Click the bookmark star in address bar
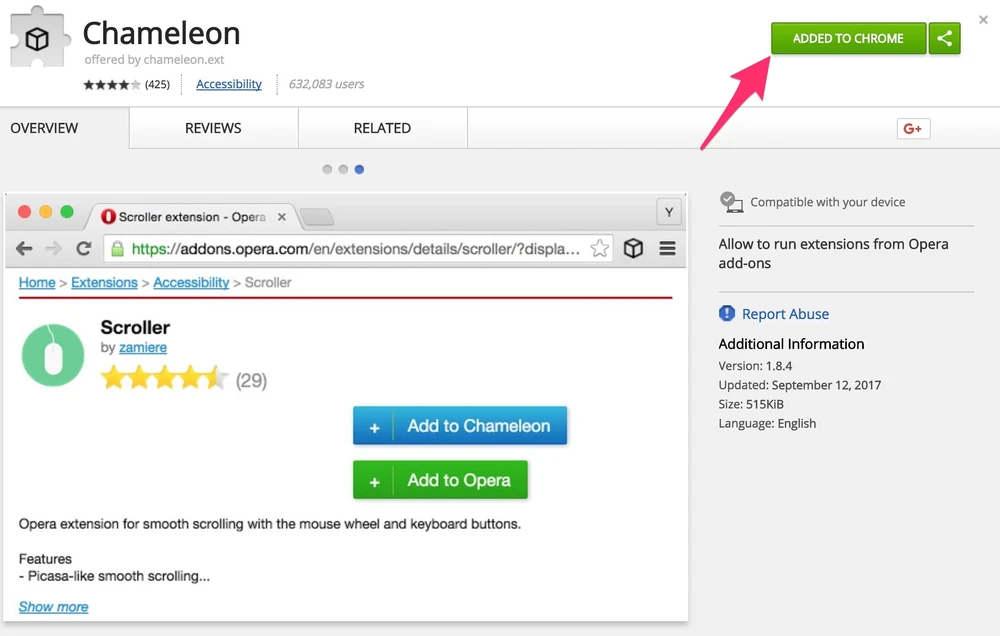The height and width of the screenshot is (636, 1000). point(599,248)
